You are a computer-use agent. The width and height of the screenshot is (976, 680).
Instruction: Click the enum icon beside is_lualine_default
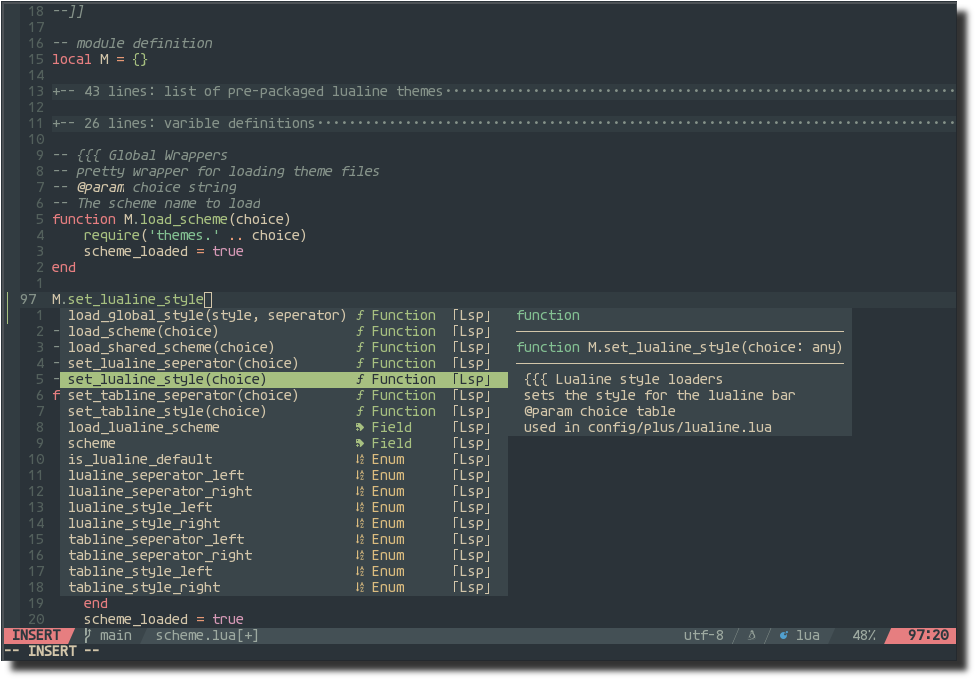click(x=360, y=459)
